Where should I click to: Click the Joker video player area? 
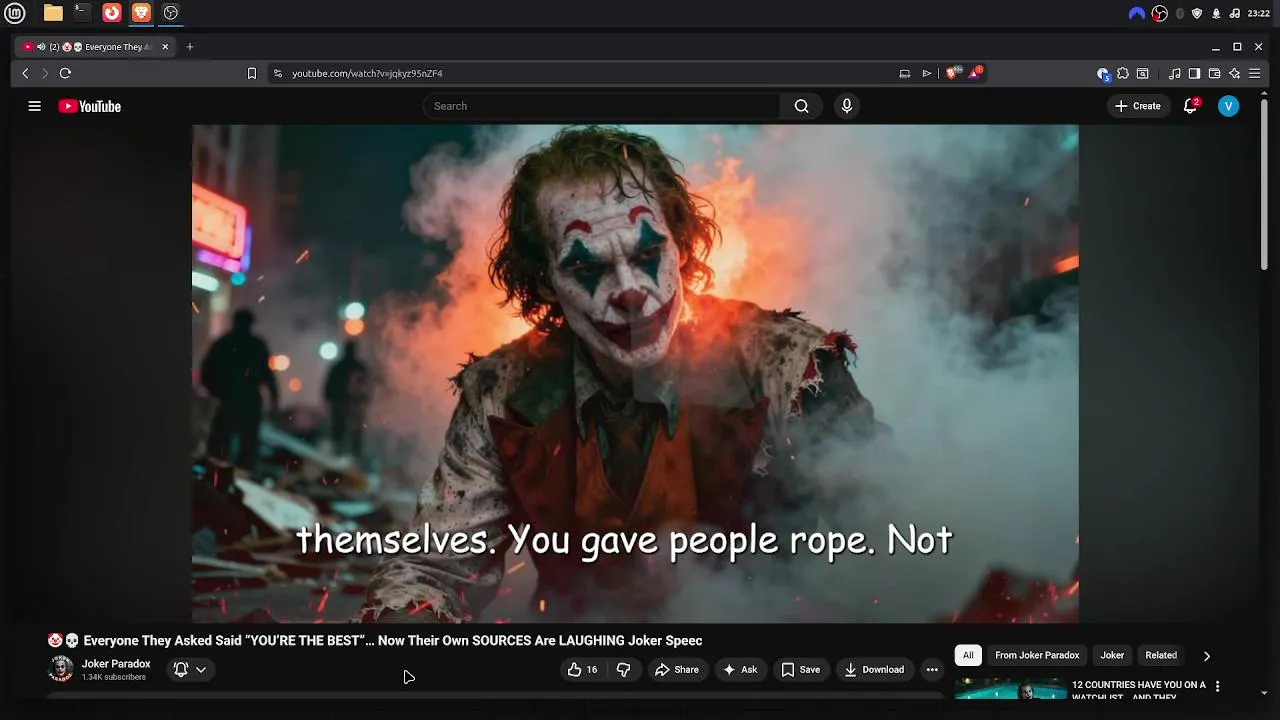click(x=635, y=374)
